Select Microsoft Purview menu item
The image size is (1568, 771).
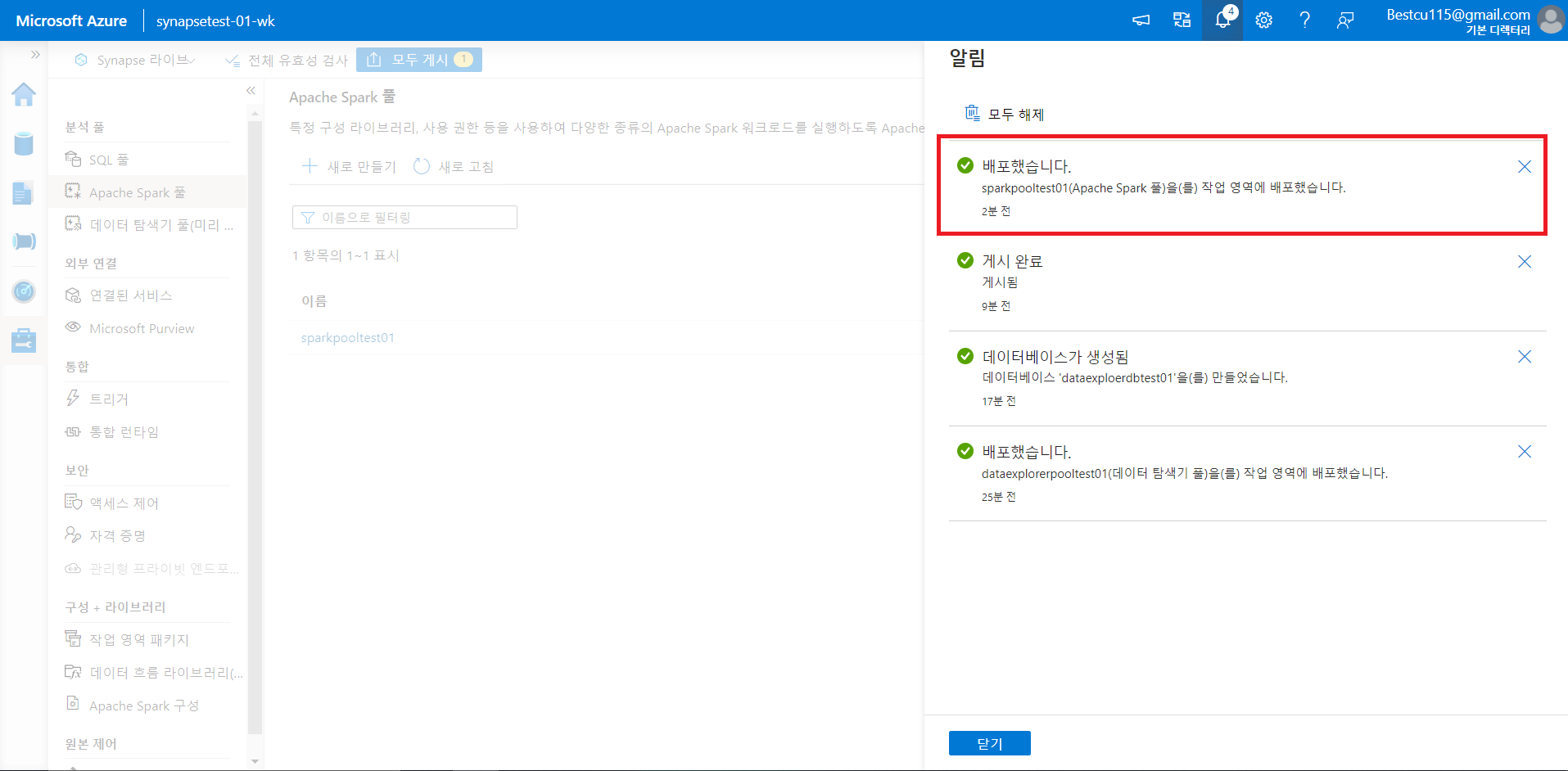point(147,328)
